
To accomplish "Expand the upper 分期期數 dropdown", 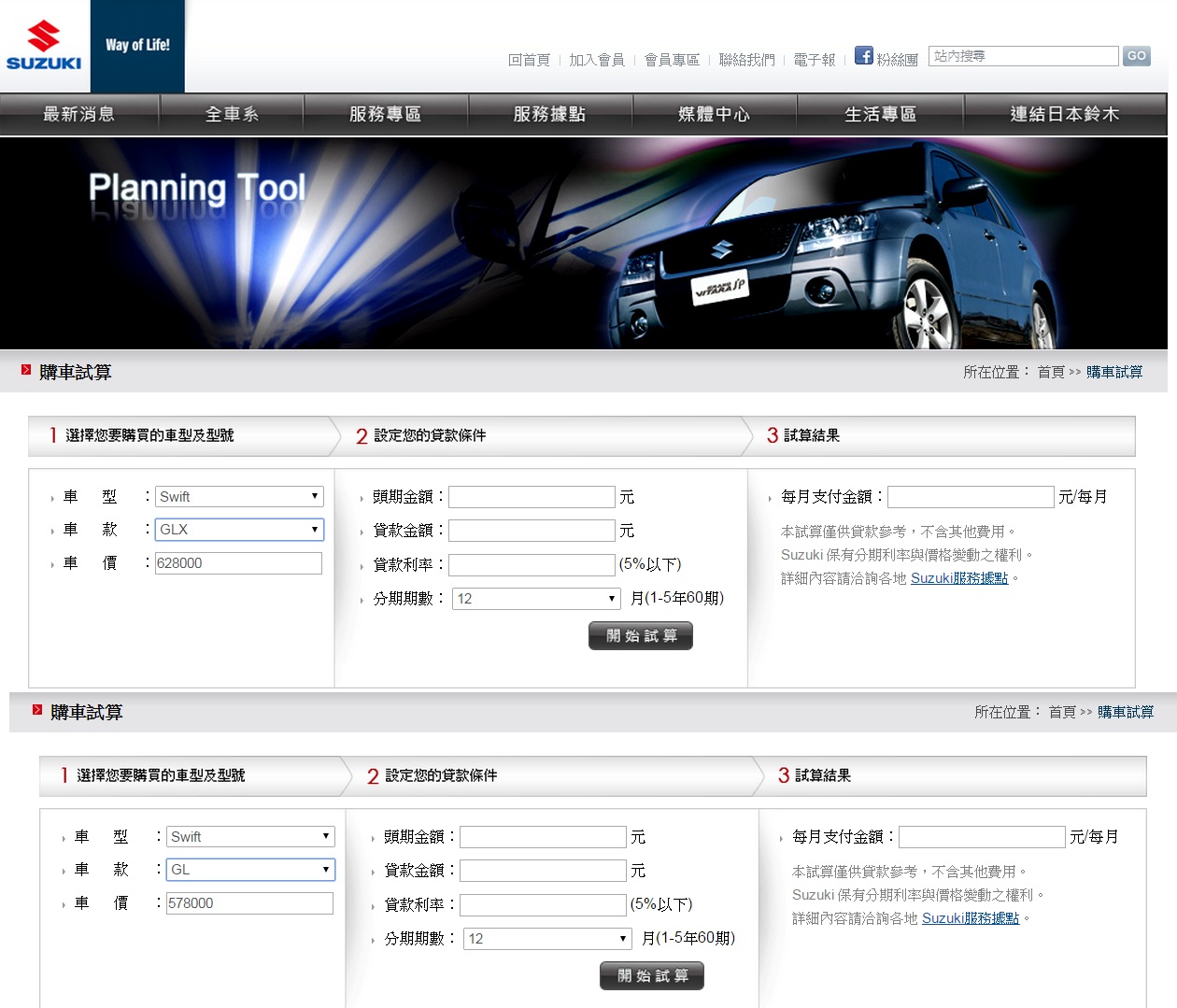I will (x=536, y=598).
